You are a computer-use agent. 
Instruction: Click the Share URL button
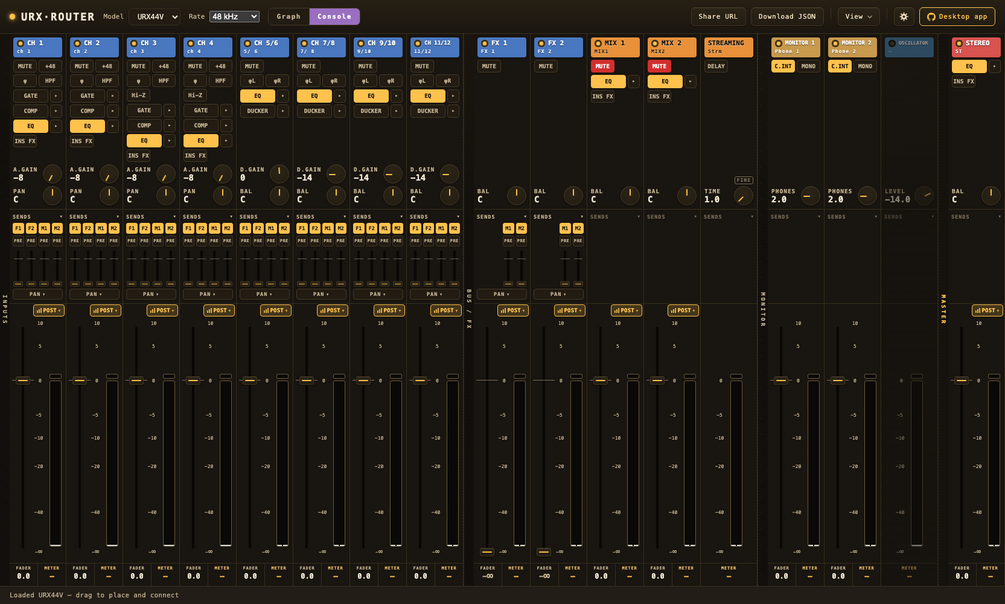718,17
